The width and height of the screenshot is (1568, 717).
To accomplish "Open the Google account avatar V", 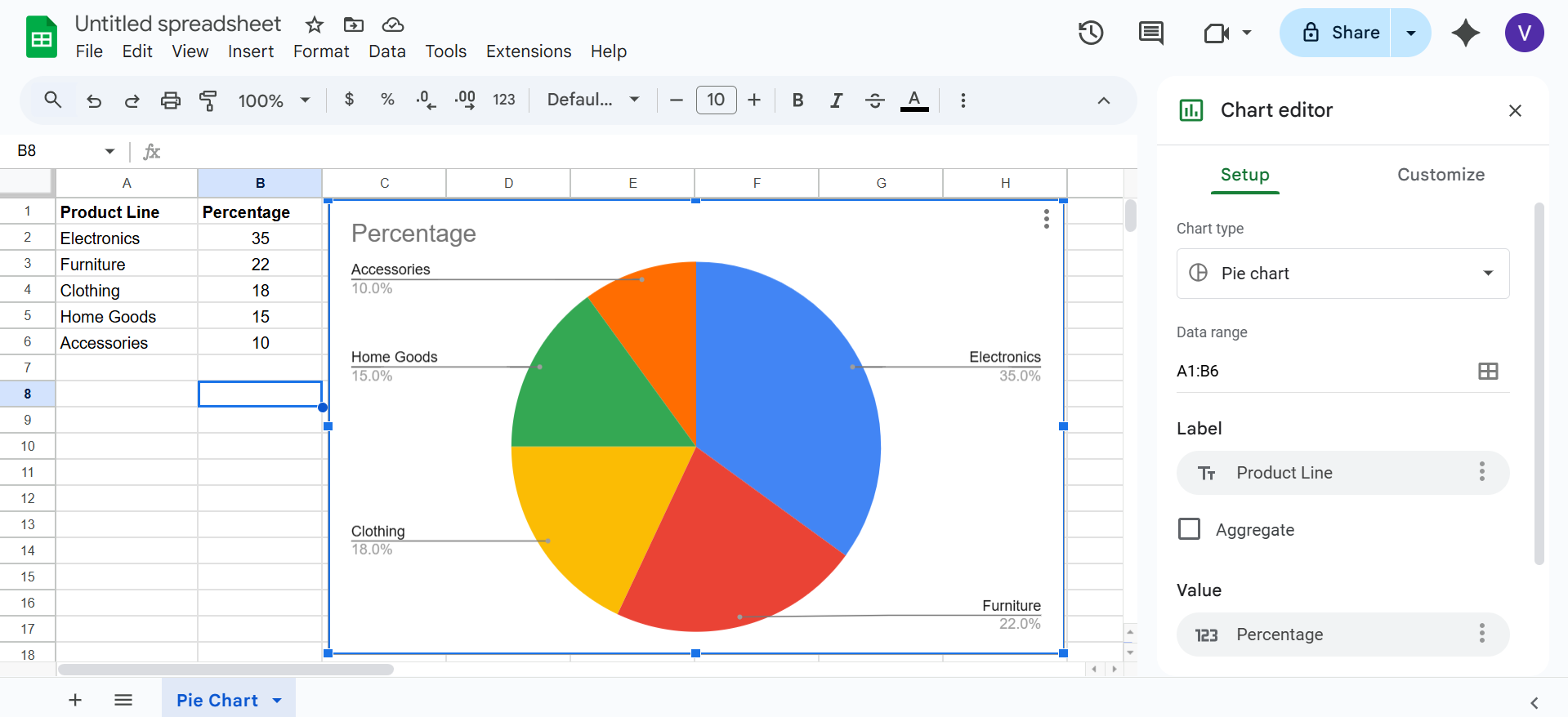I will tap(1524, 33).
